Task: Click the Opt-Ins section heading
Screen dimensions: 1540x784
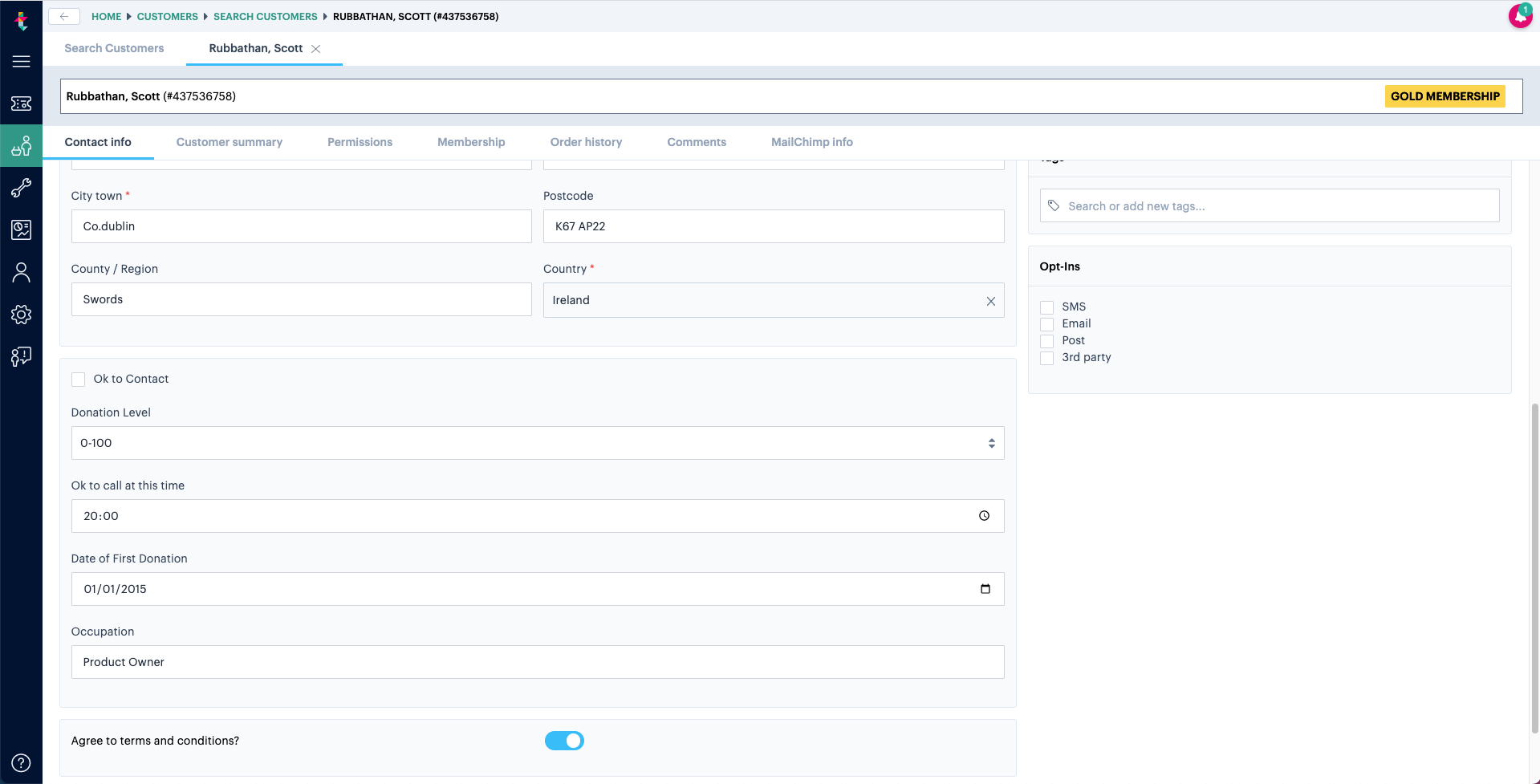Action: click(1059, 266)
